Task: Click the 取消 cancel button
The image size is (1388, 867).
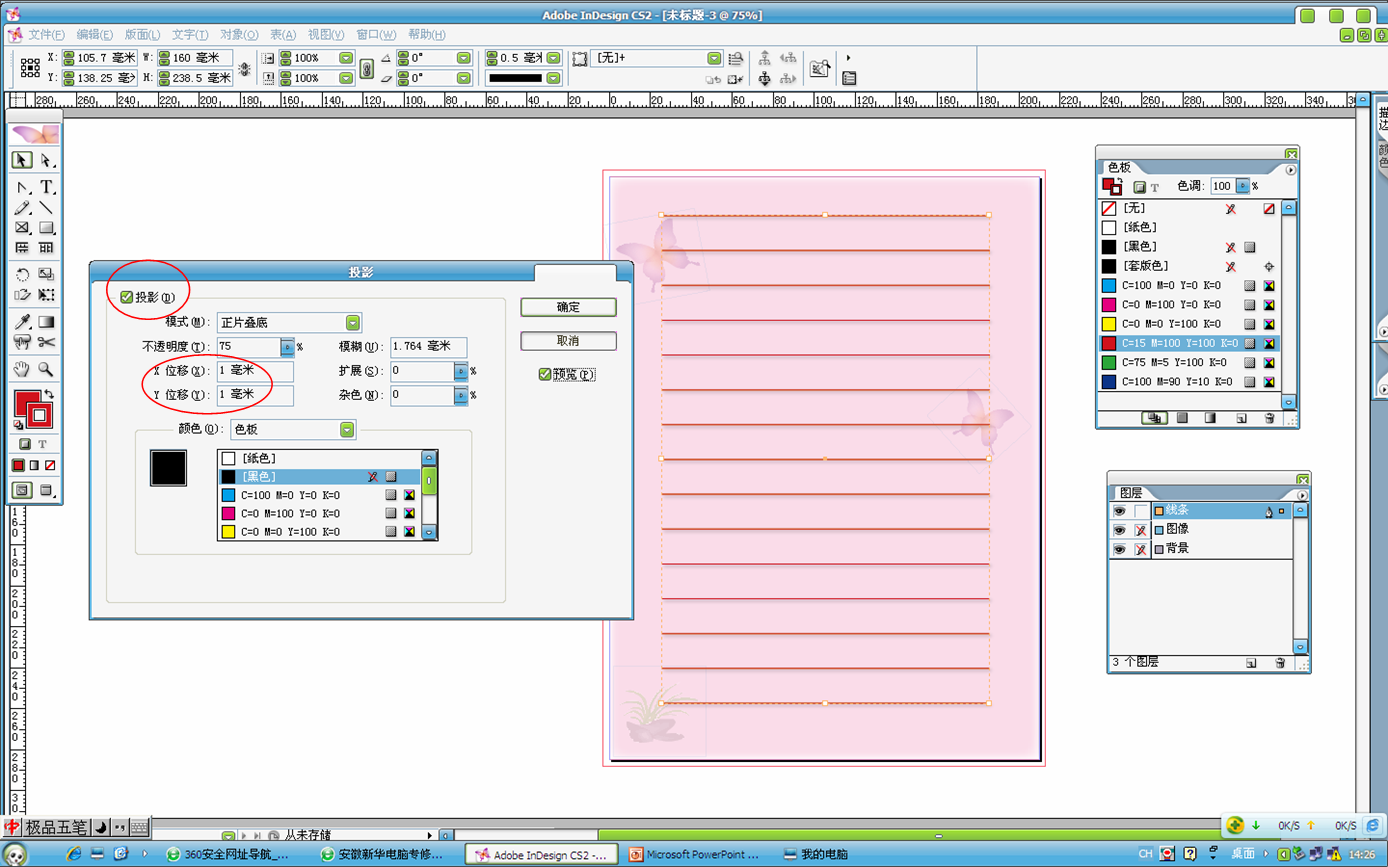Action: pos(568,341)
